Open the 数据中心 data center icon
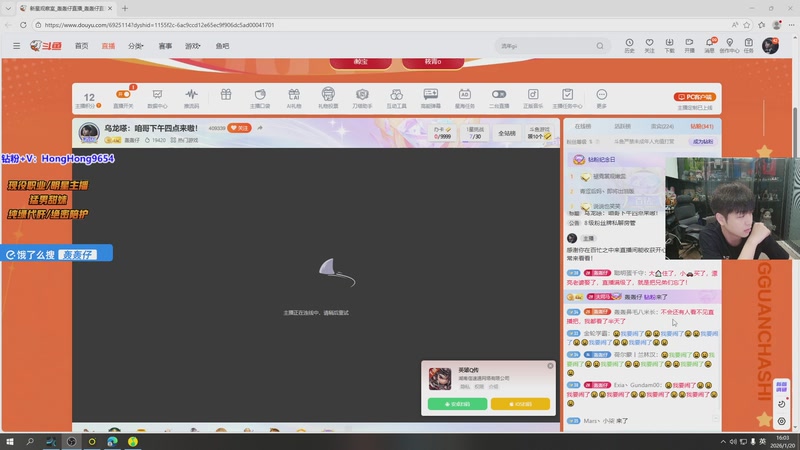800x450 pixels. (x=157, y=97)
